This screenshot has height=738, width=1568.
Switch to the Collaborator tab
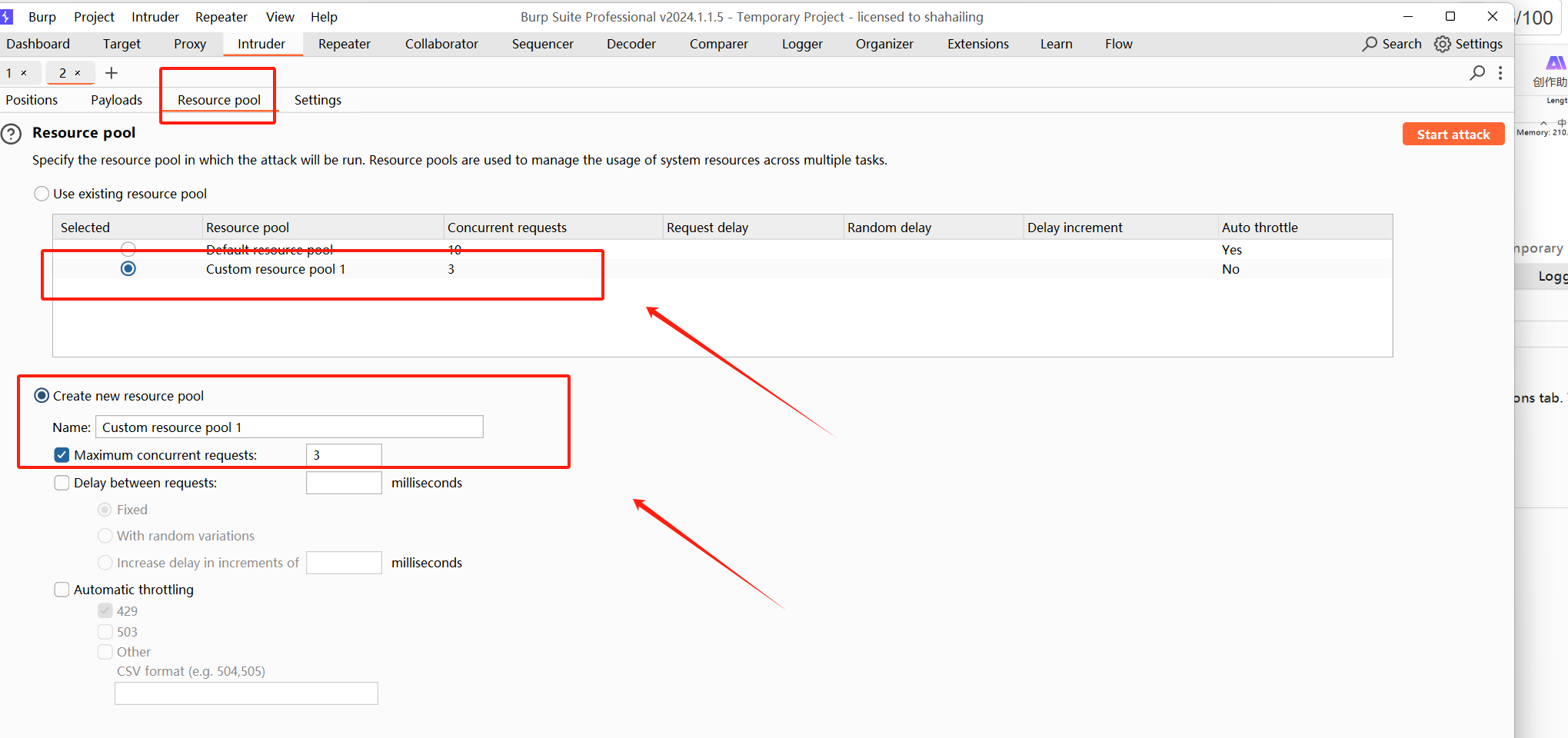click(441, 44)
